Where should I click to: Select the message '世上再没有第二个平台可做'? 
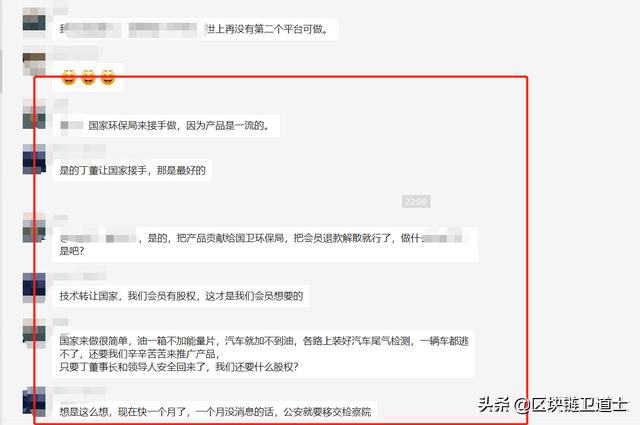pos(195,29)
